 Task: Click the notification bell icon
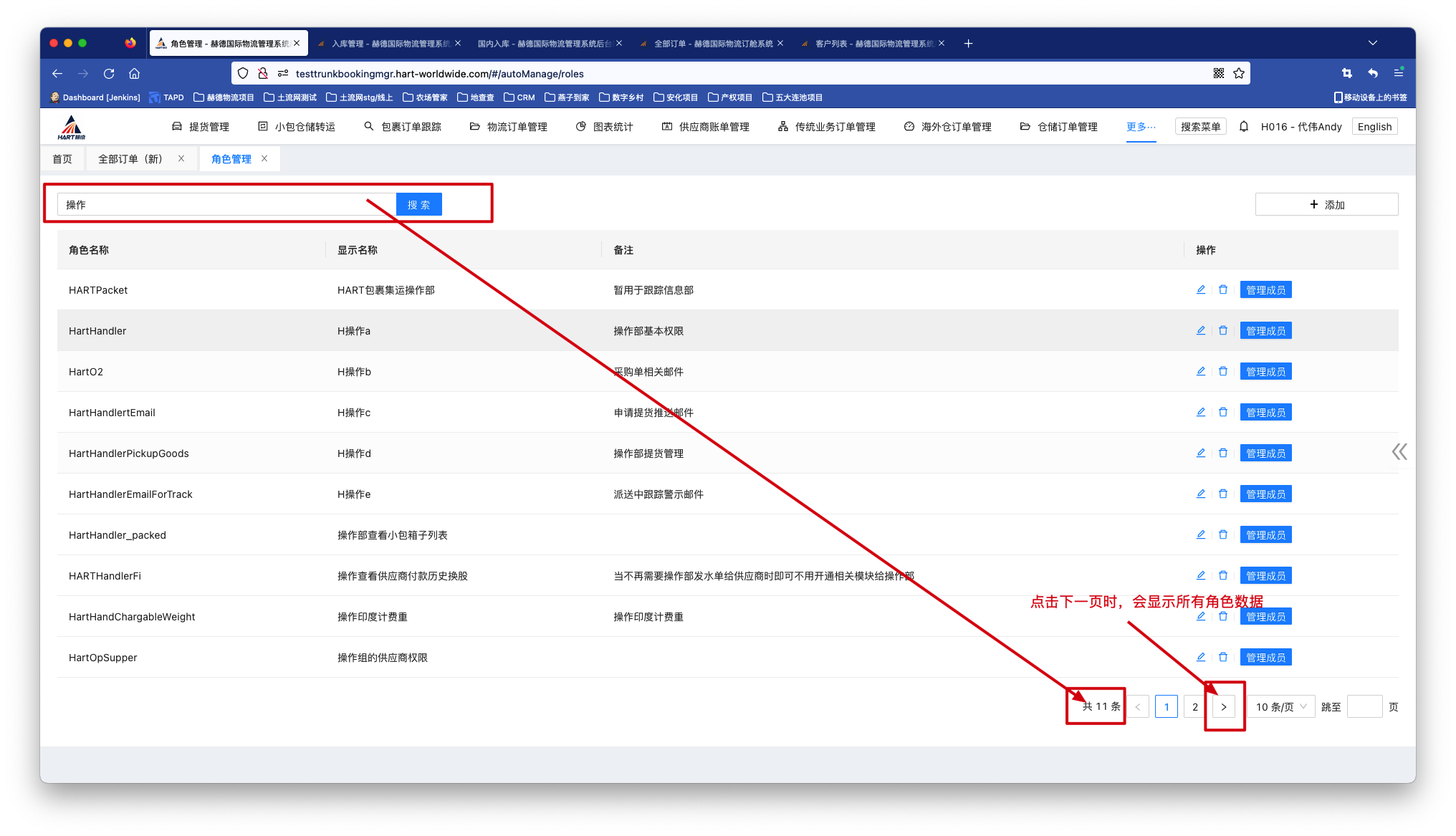1244,126
